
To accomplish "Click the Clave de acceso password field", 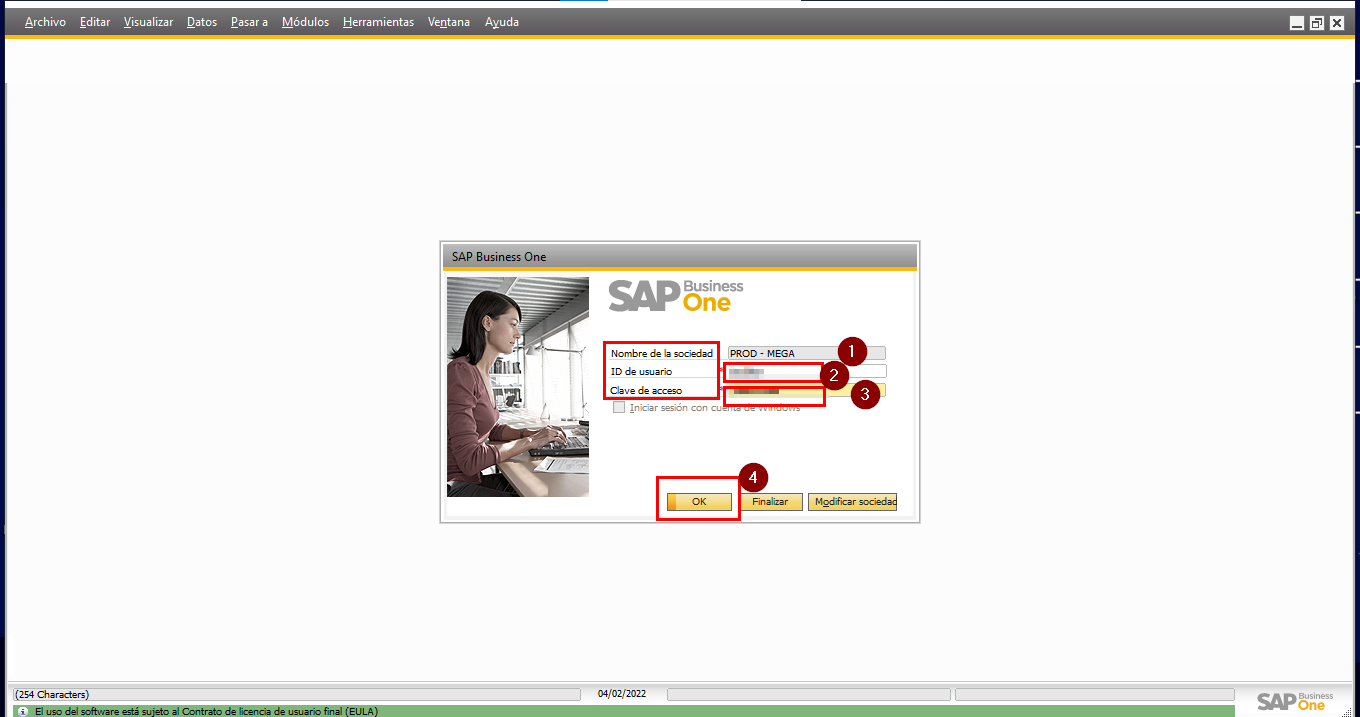I will (x=807, y=390).
